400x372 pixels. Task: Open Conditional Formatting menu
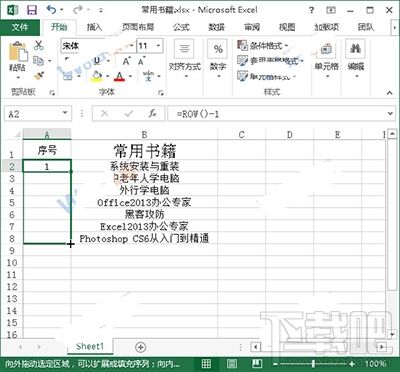(x=263, y=46)
